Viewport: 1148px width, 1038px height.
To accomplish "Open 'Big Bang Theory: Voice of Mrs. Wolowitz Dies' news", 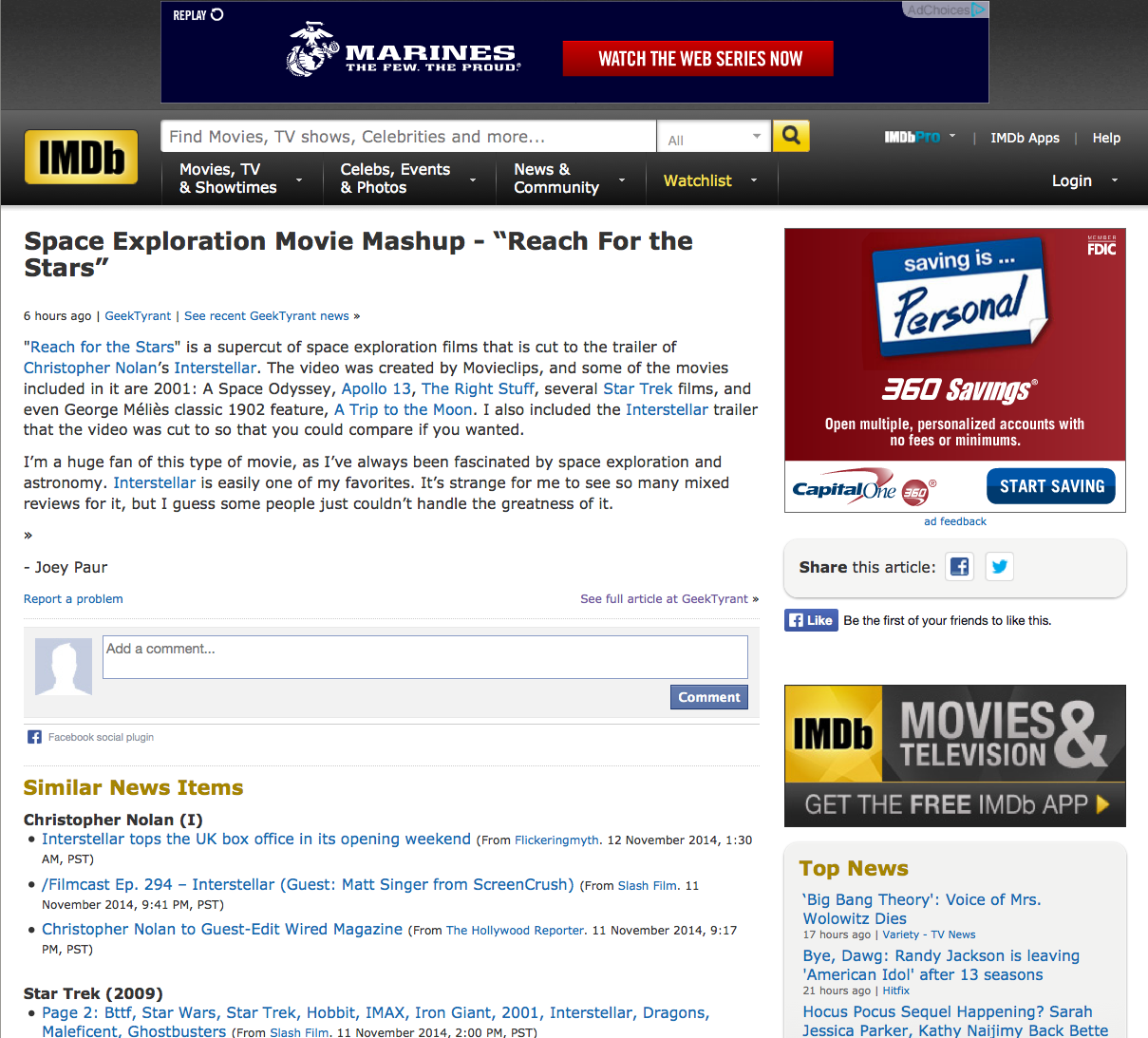I will click(921, 909).
